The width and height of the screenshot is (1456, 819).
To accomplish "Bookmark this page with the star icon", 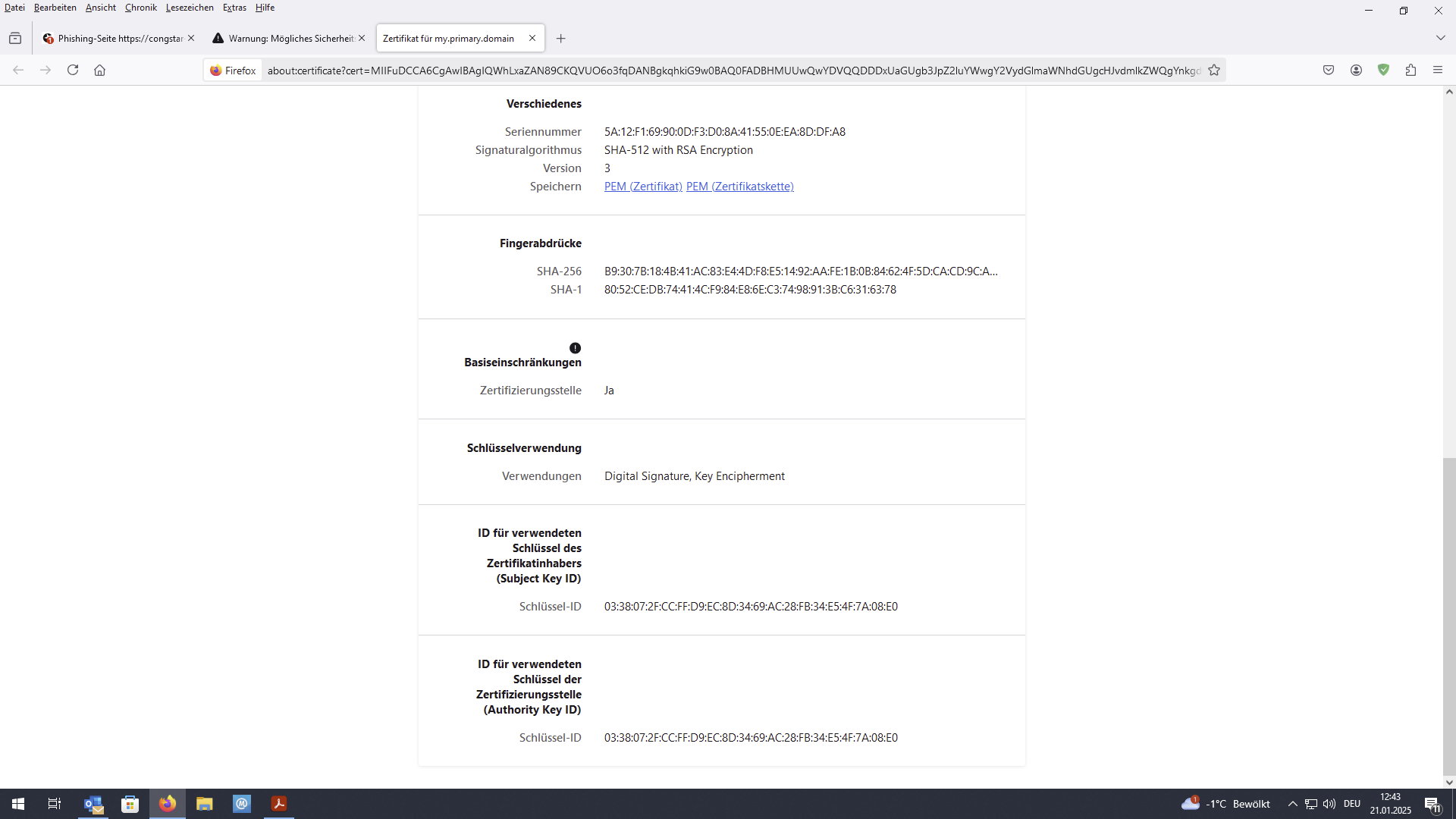I will coord(1214,70).
